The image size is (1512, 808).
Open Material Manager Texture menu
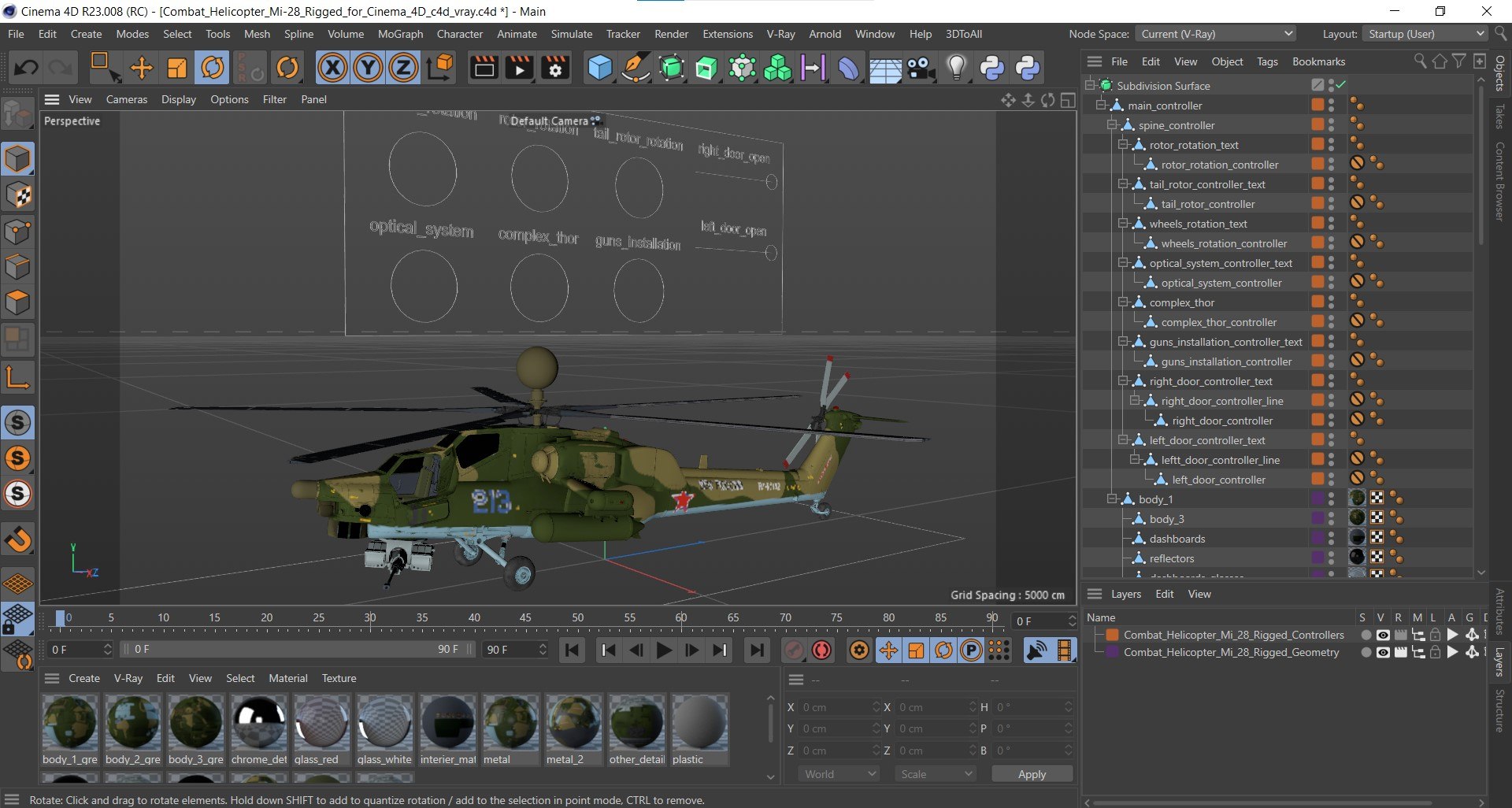339,678
